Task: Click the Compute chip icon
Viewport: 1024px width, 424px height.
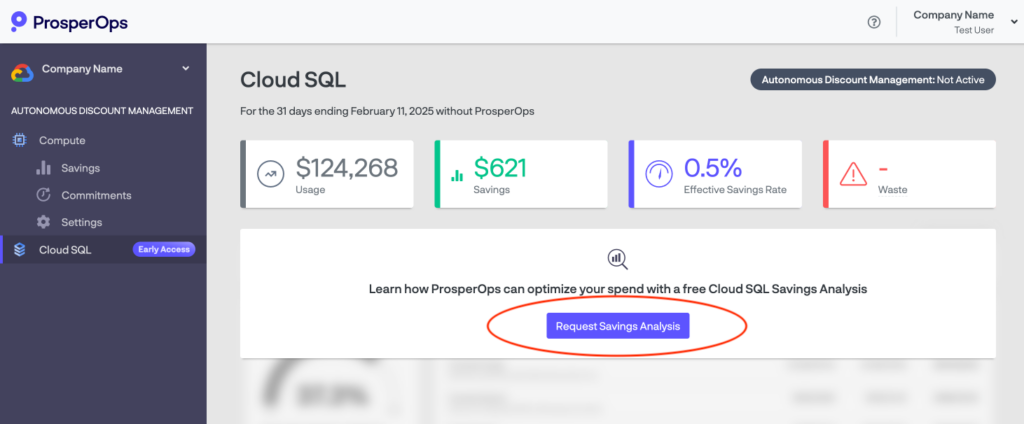Action: pyautogui.click(x=20, y=140)
